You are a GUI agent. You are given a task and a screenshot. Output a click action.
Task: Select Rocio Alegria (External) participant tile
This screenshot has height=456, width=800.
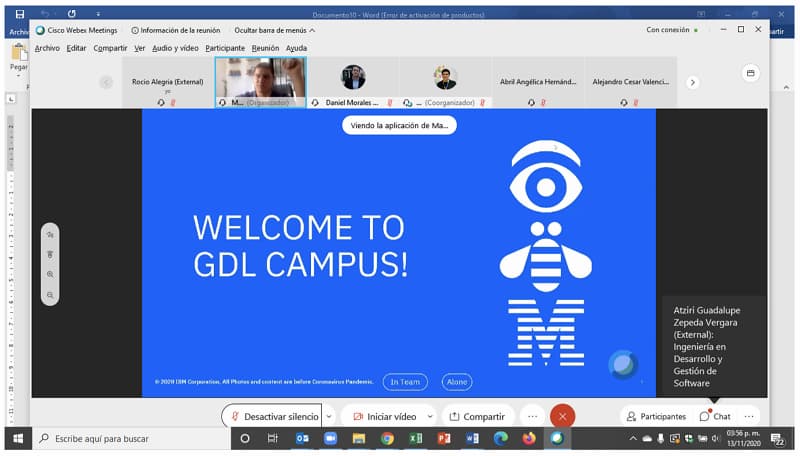coord(167,82)
